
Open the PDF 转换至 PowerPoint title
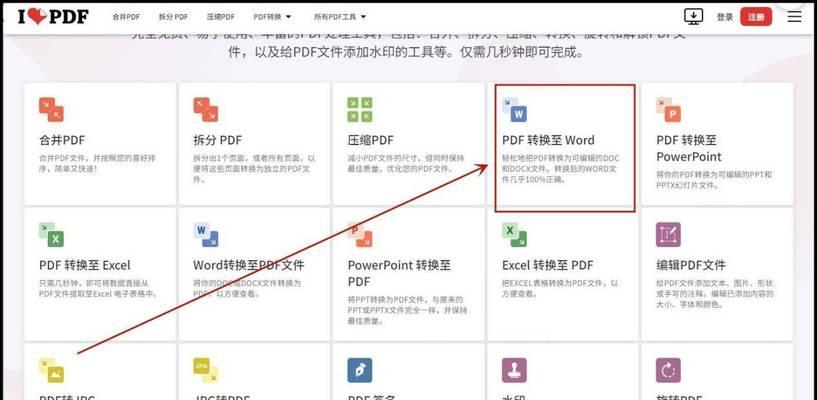[689, 148]
